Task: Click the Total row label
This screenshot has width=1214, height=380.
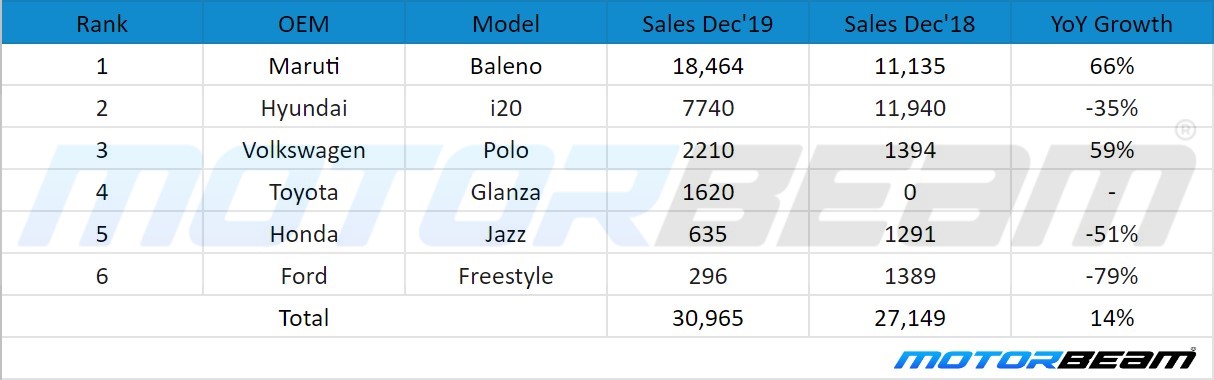Action: (304, 318)
